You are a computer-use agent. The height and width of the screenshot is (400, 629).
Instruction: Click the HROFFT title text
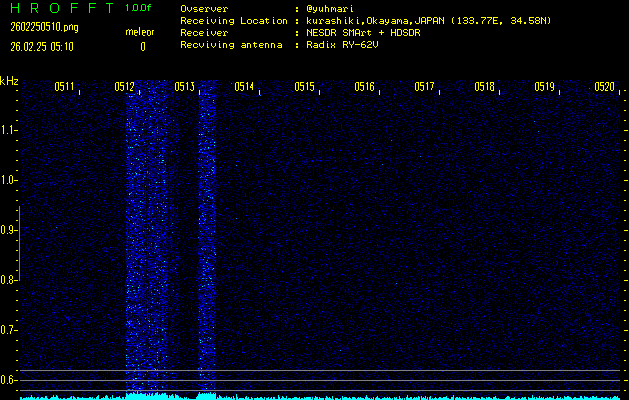(x=63, y=8)
